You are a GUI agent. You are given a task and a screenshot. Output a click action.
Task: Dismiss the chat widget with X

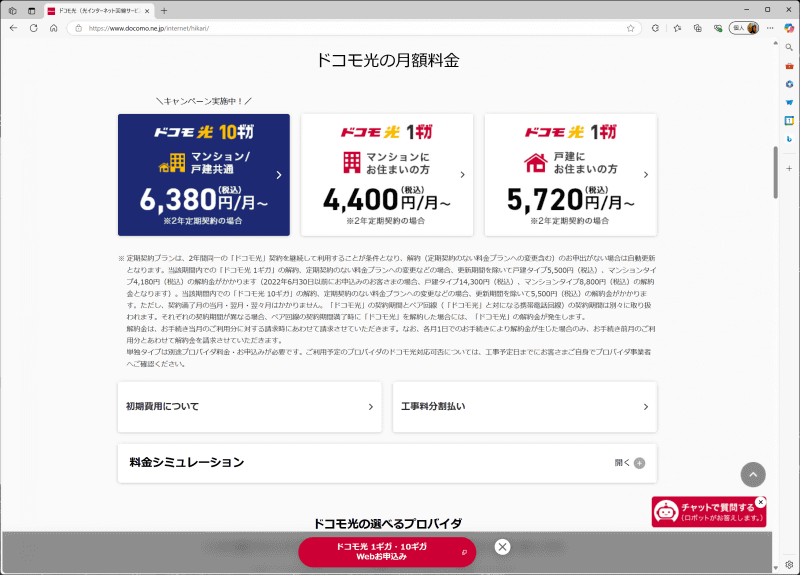click(761, 502)
